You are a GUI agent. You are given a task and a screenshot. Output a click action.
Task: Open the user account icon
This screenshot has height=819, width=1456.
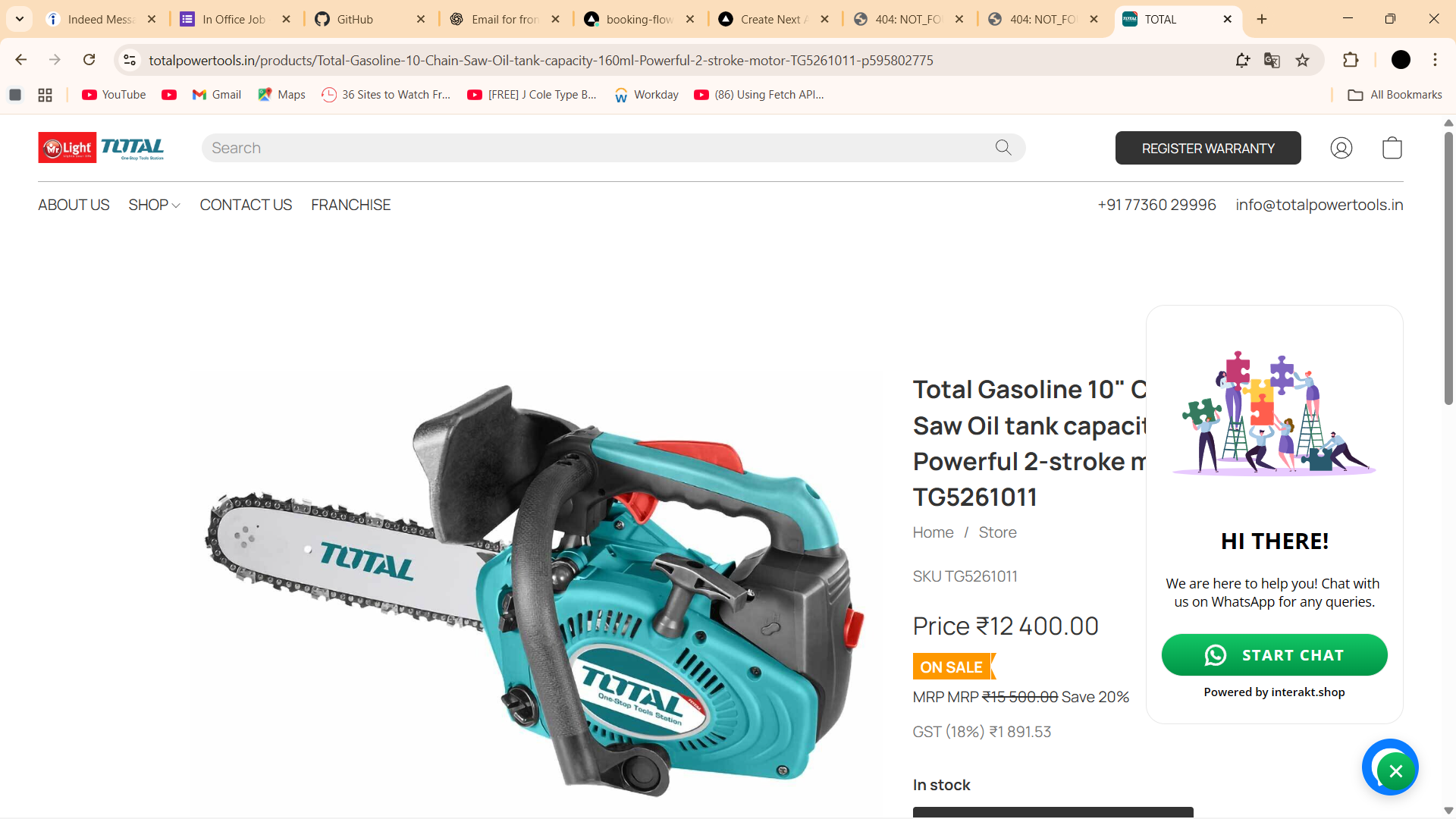pos(1341,148)
